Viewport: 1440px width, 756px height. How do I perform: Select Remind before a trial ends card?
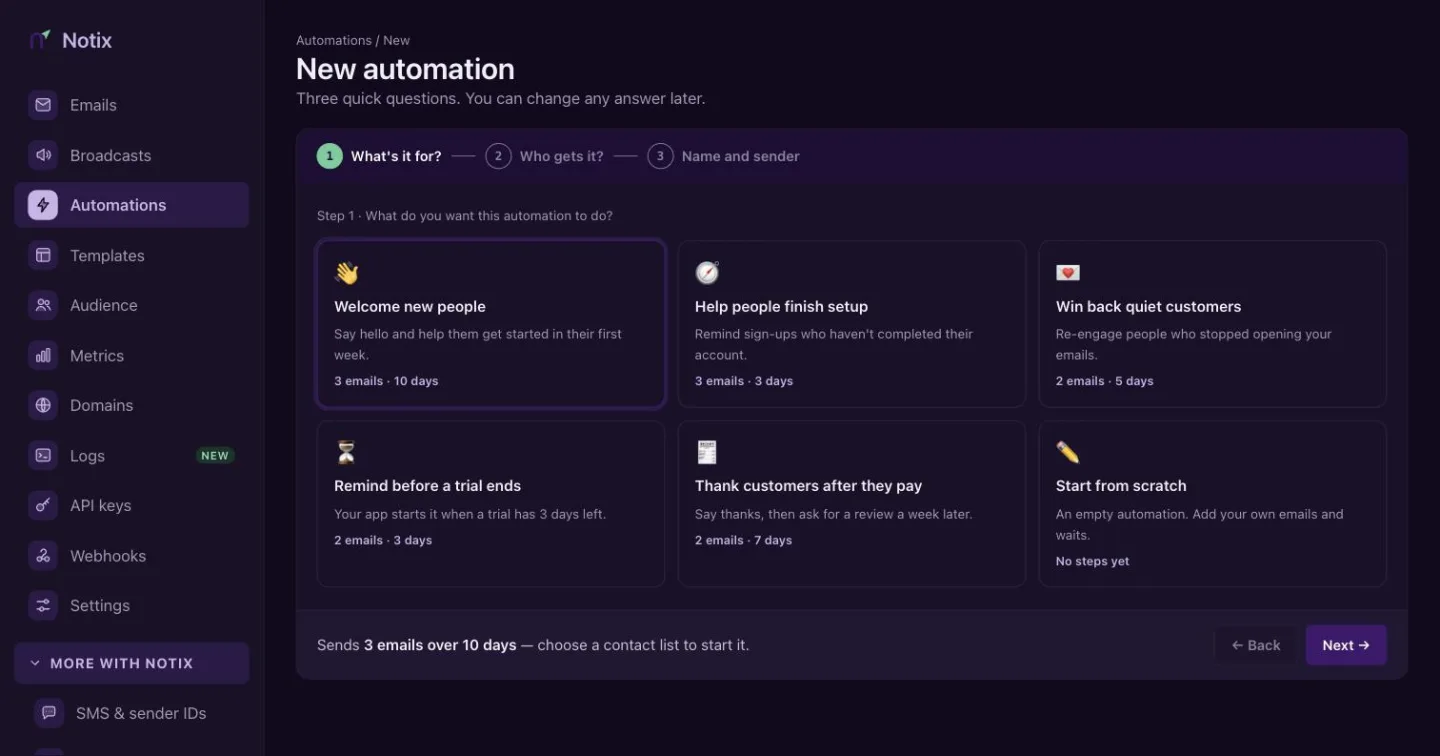(491, 503)
